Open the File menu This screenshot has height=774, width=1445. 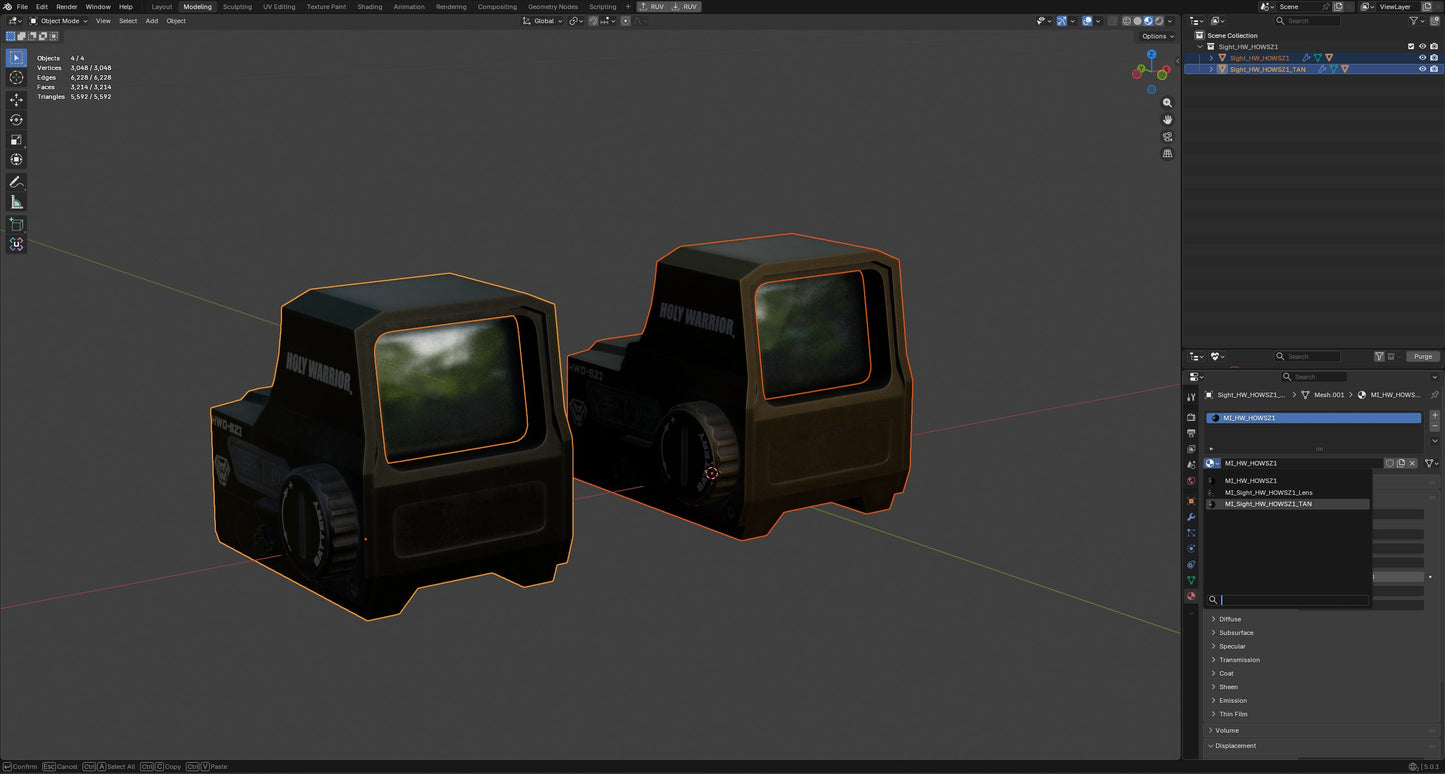pyautogui.click(x=22, y=7)
